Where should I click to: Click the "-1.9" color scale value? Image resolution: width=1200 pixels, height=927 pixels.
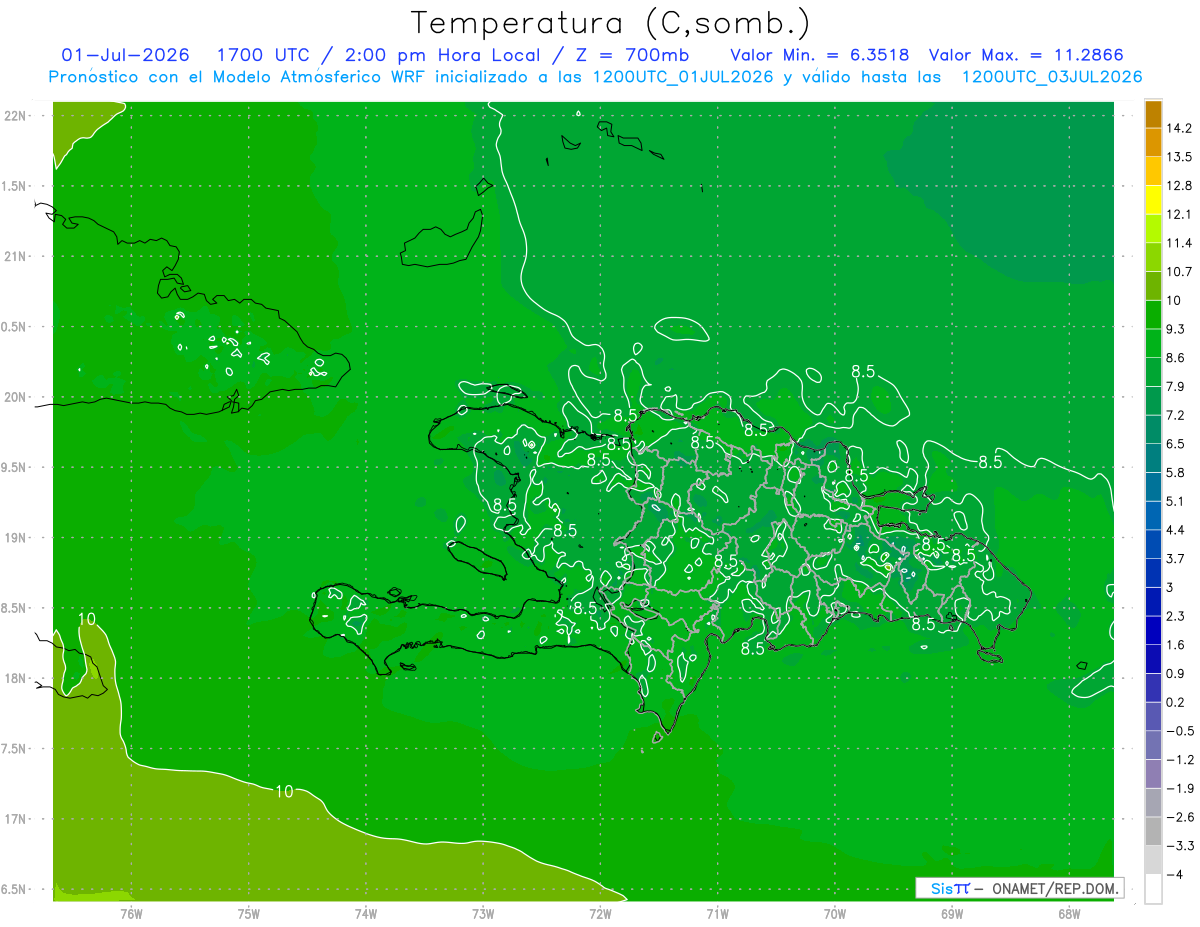pyautogui.click(x=1179, y=789)
